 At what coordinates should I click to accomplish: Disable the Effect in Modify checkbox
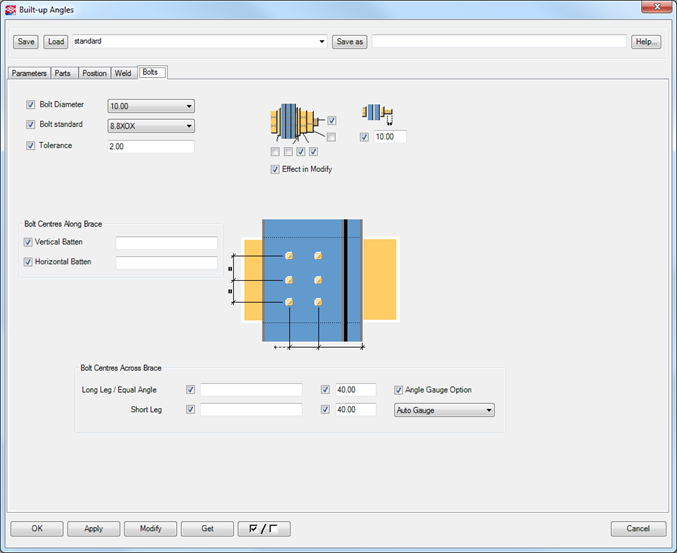pyautogui.click(x=275, y=170)
